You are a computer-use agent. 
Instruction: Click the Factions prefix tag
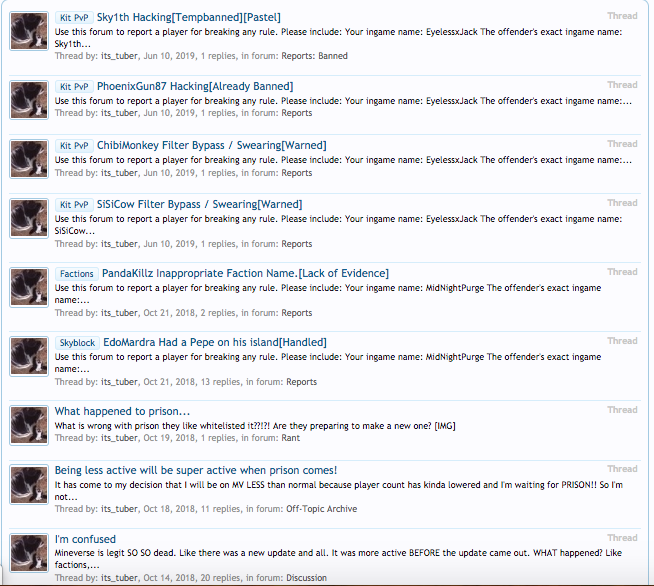[x=77, y=274]
